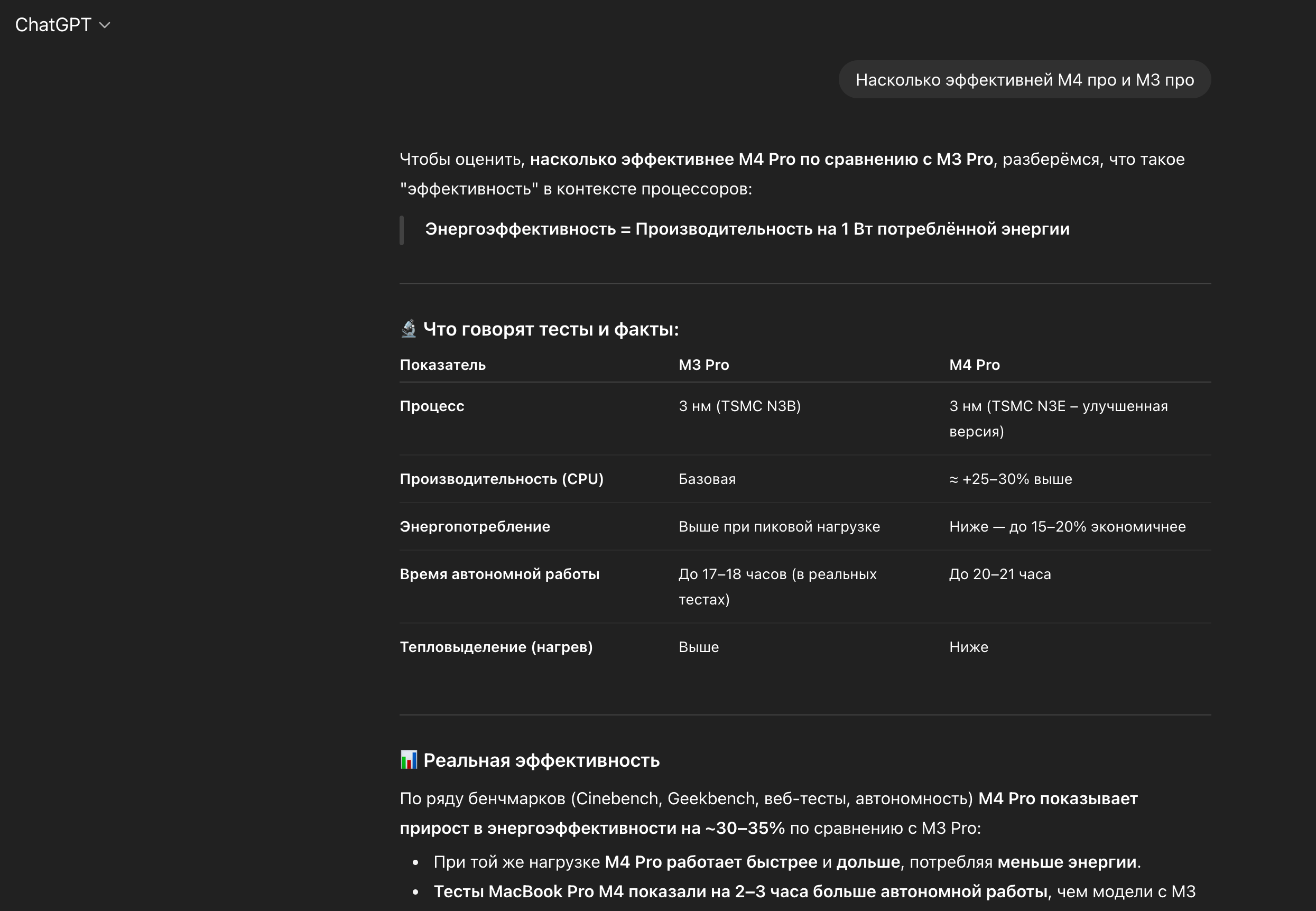The height and width of the screenshot is (911, 1316).
Task: Click the bar chart emoji icon
Action: point(409,760)
